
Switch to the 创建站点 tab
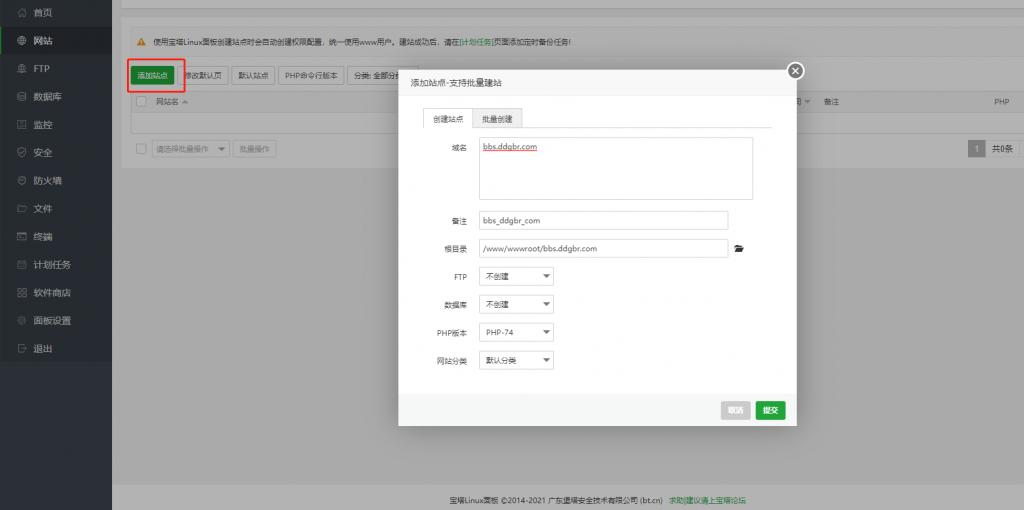click(448, 119)
